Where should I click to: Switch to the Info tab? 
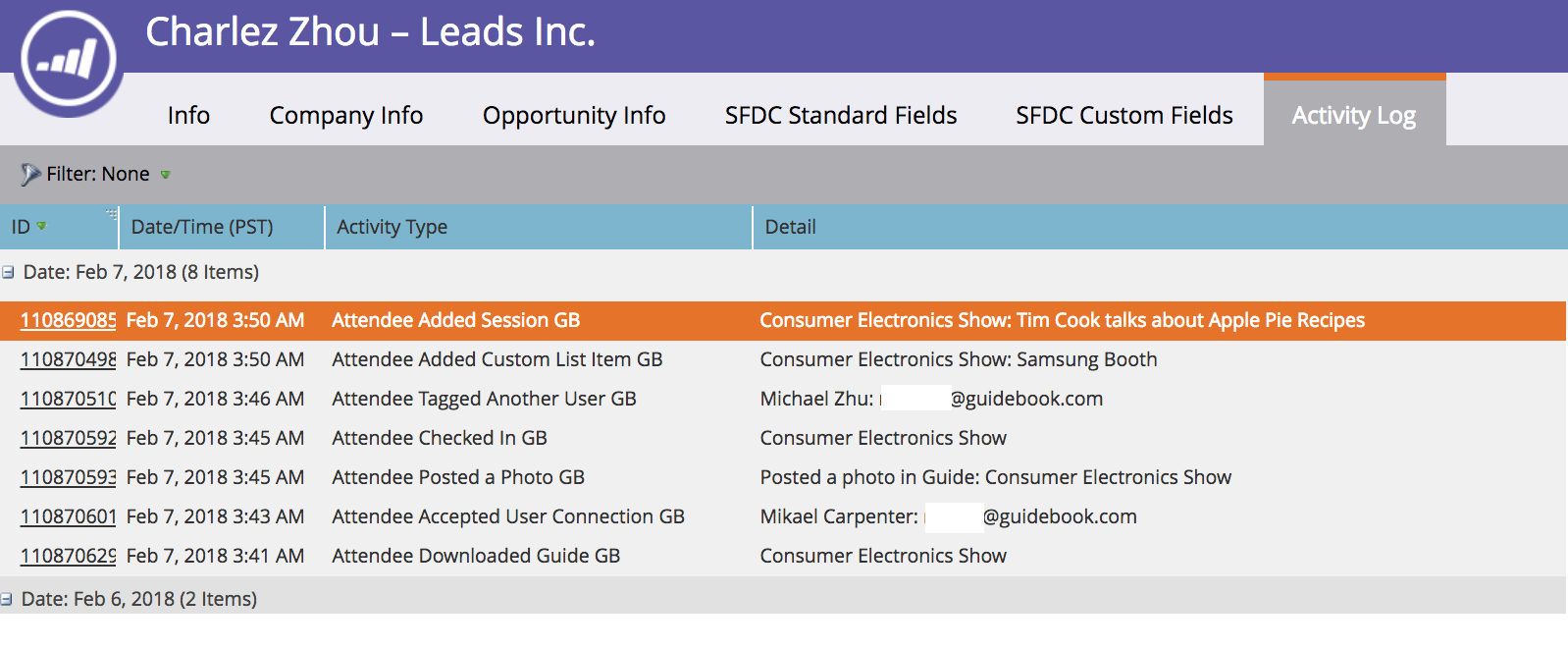click(188, 115)
